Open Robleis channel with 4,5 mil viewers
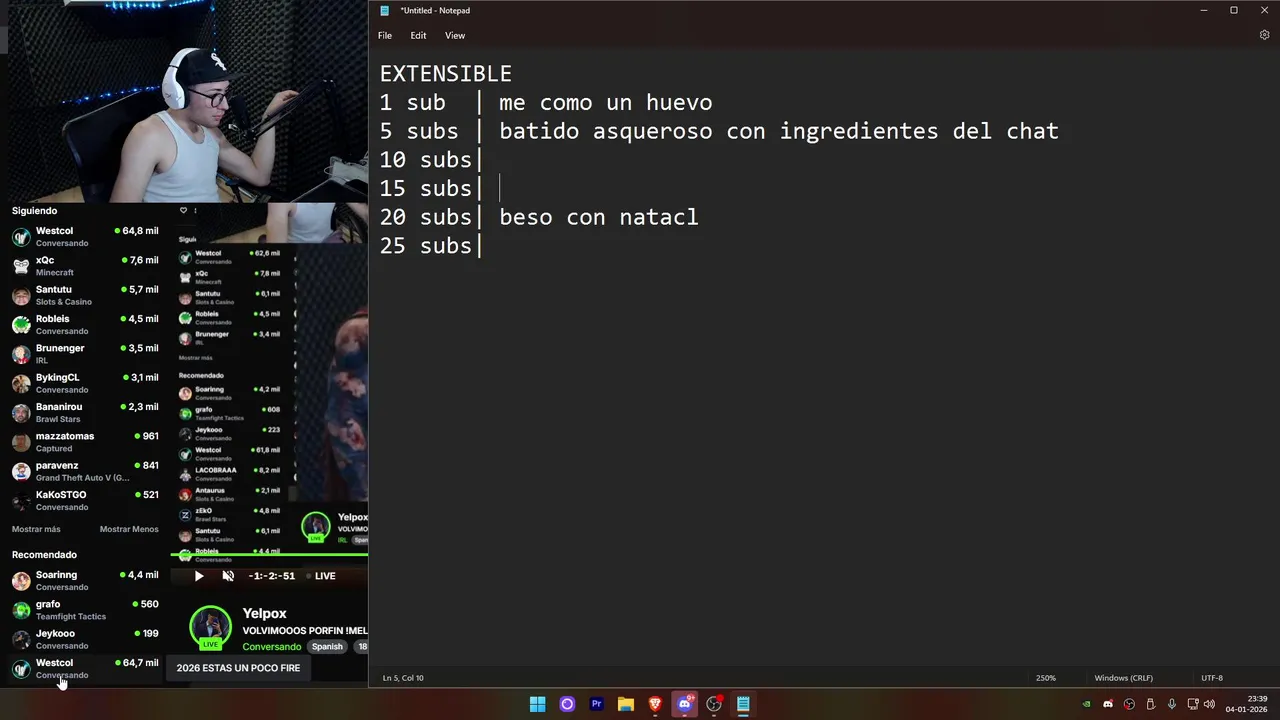The image size is (1280, 720). point(85,324)
